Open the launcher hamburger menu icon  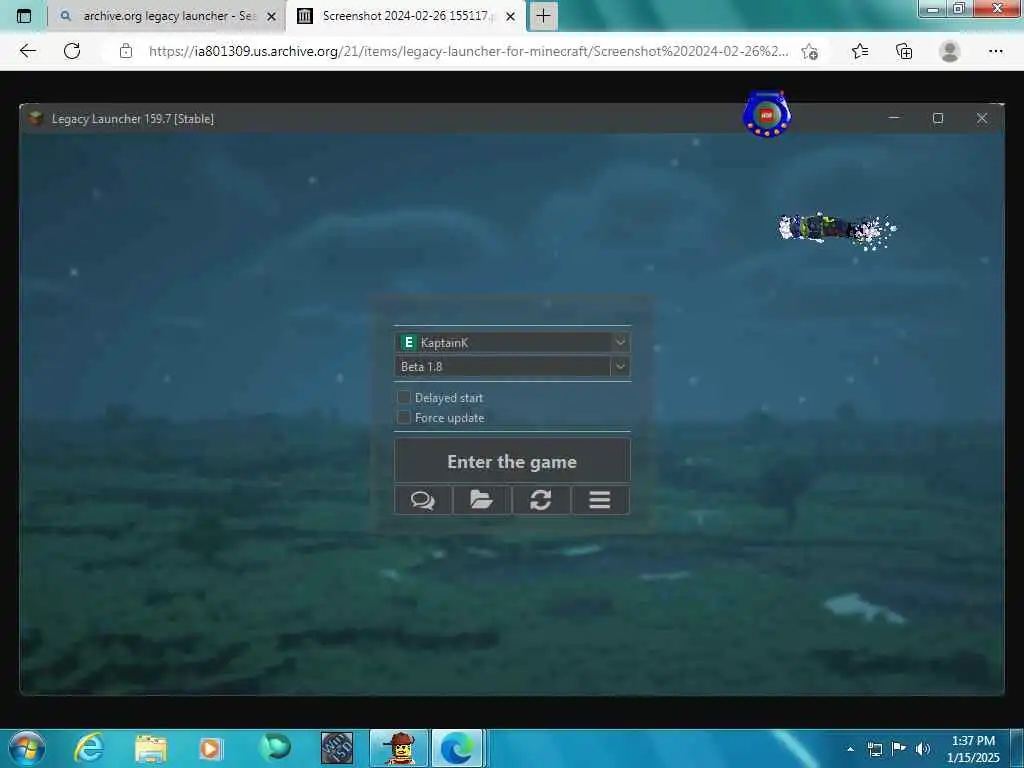click(x=600, y=500)
